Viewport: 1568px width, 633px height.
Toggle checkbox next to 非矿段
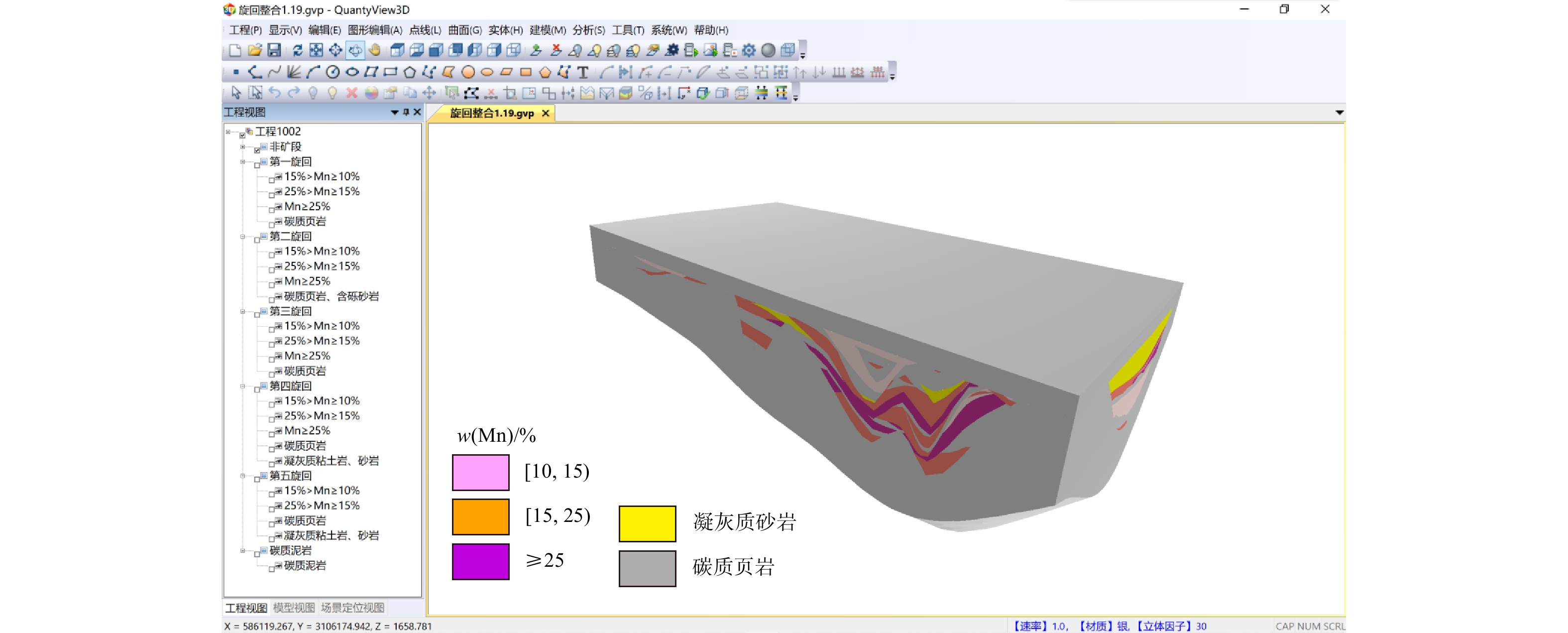coord(257,150)
